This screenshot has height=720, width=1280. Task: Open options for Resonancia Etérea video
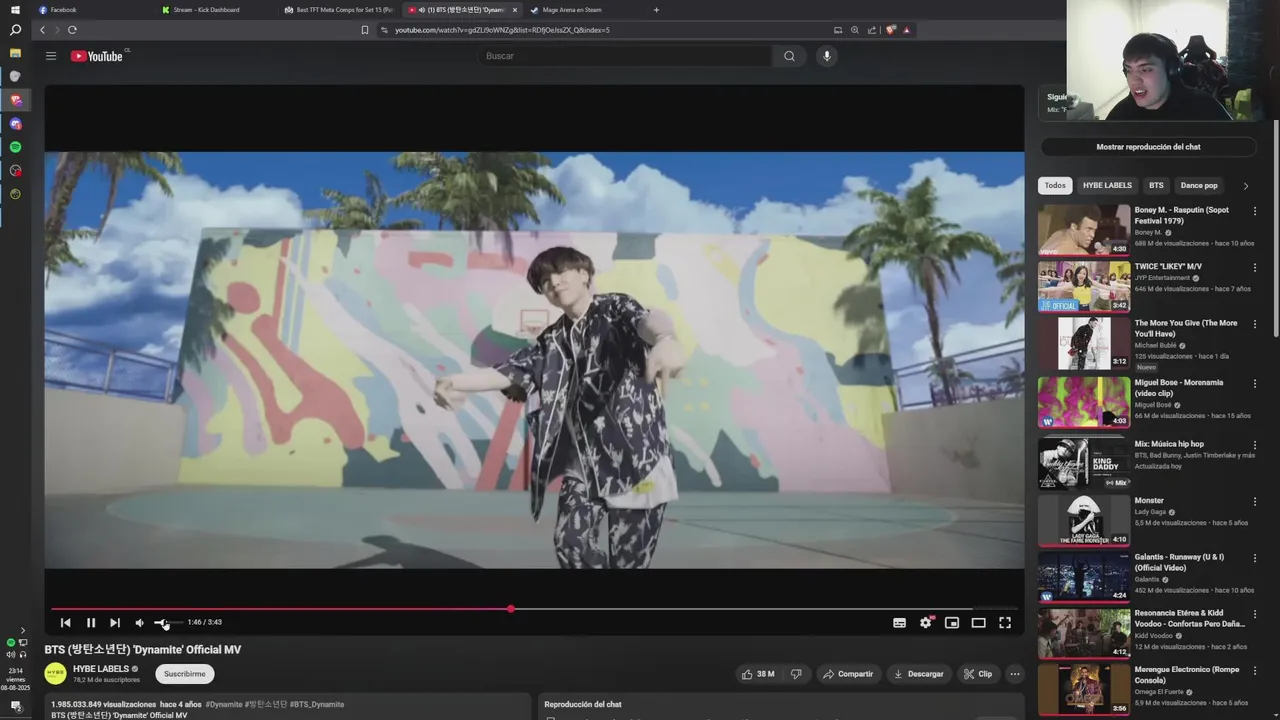pos(1254,614)
